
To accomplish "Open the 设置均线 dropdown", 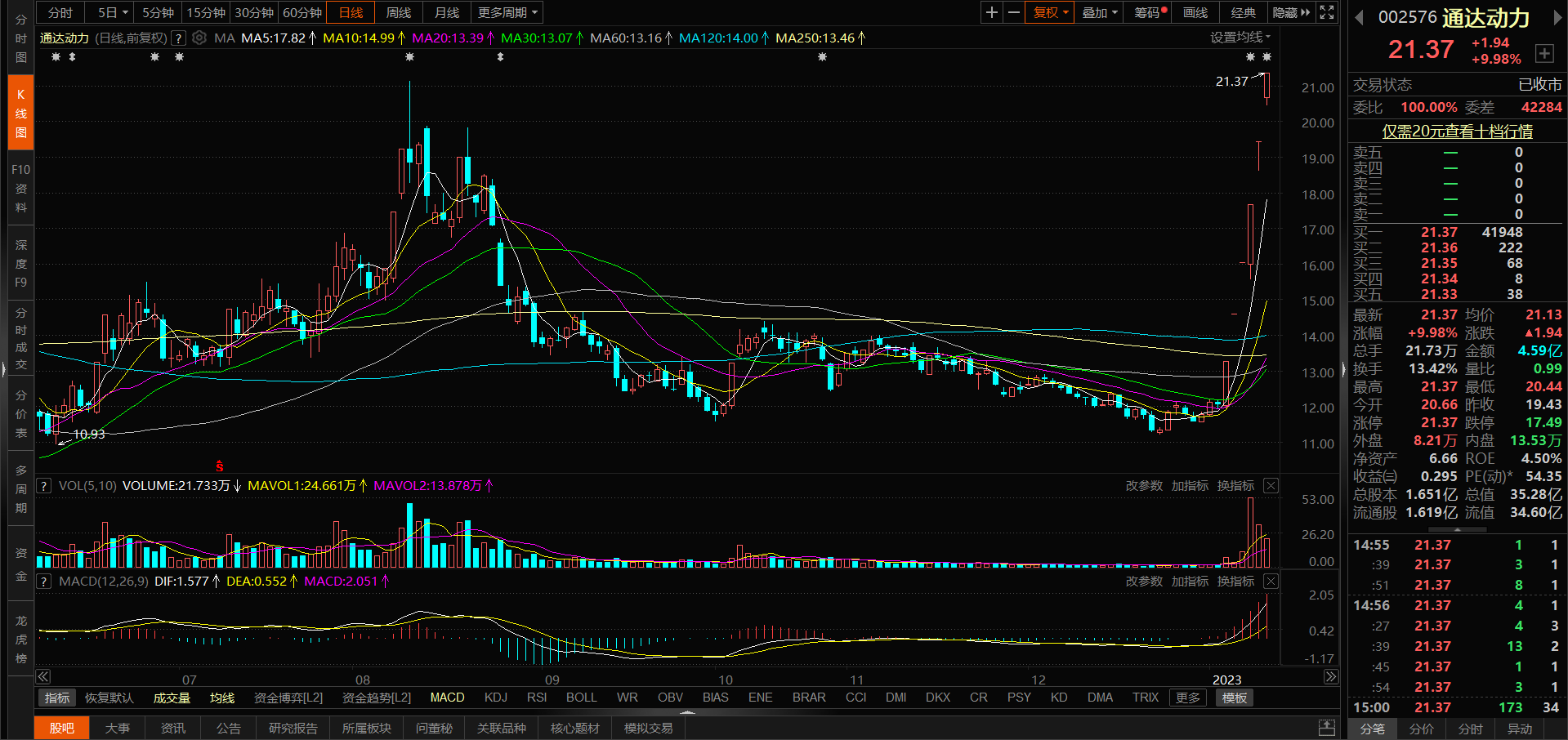I will pos(1240,38).
